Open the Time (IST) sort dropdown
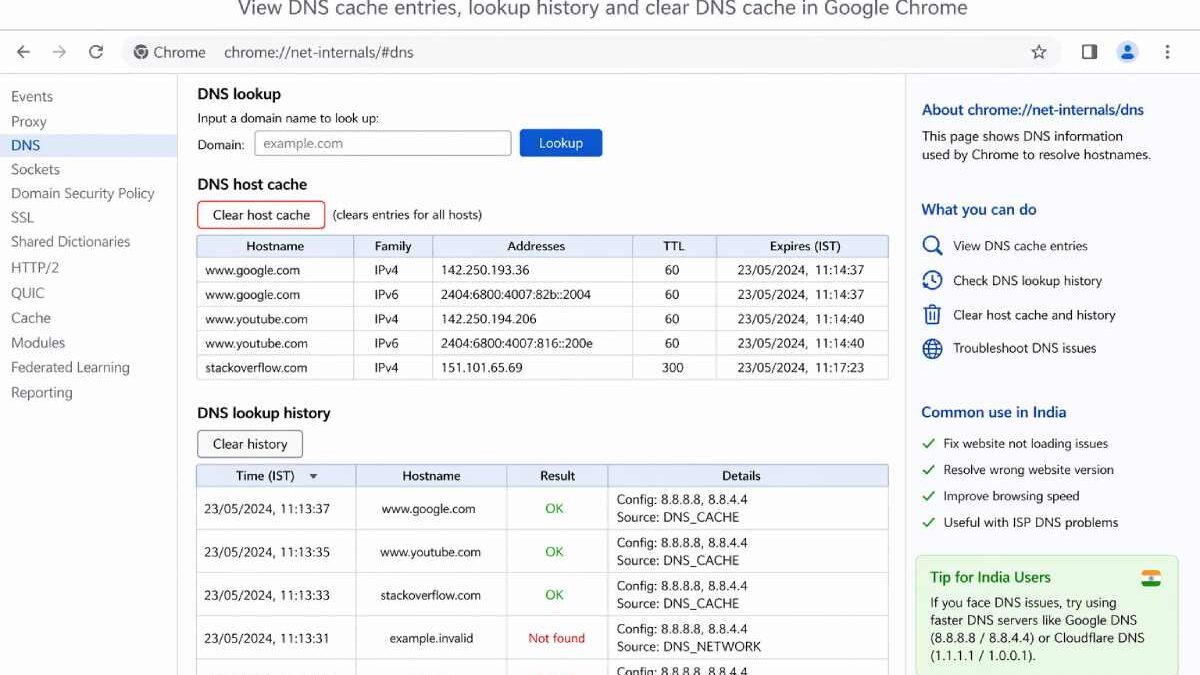Screen dimensions: 1200x675 coord(313,476)
